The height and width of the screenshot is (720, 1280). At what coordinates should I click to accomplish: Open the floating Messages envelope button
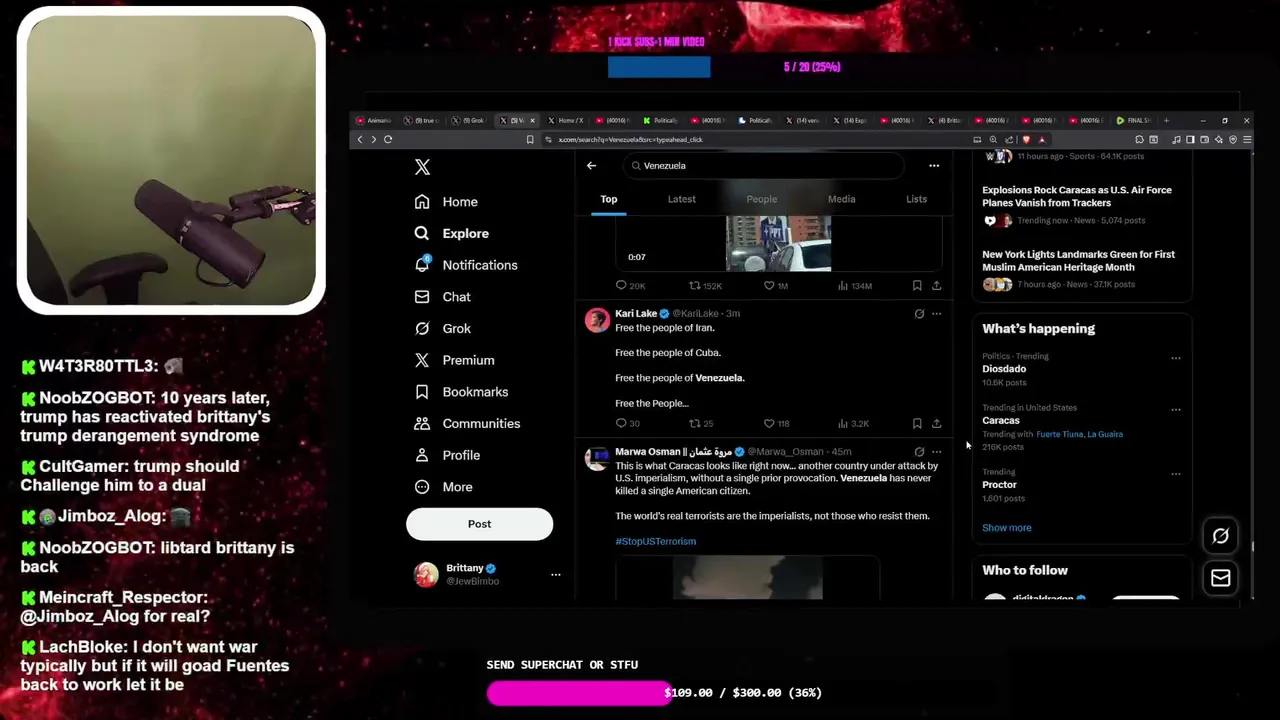[x=1220, y=578]
